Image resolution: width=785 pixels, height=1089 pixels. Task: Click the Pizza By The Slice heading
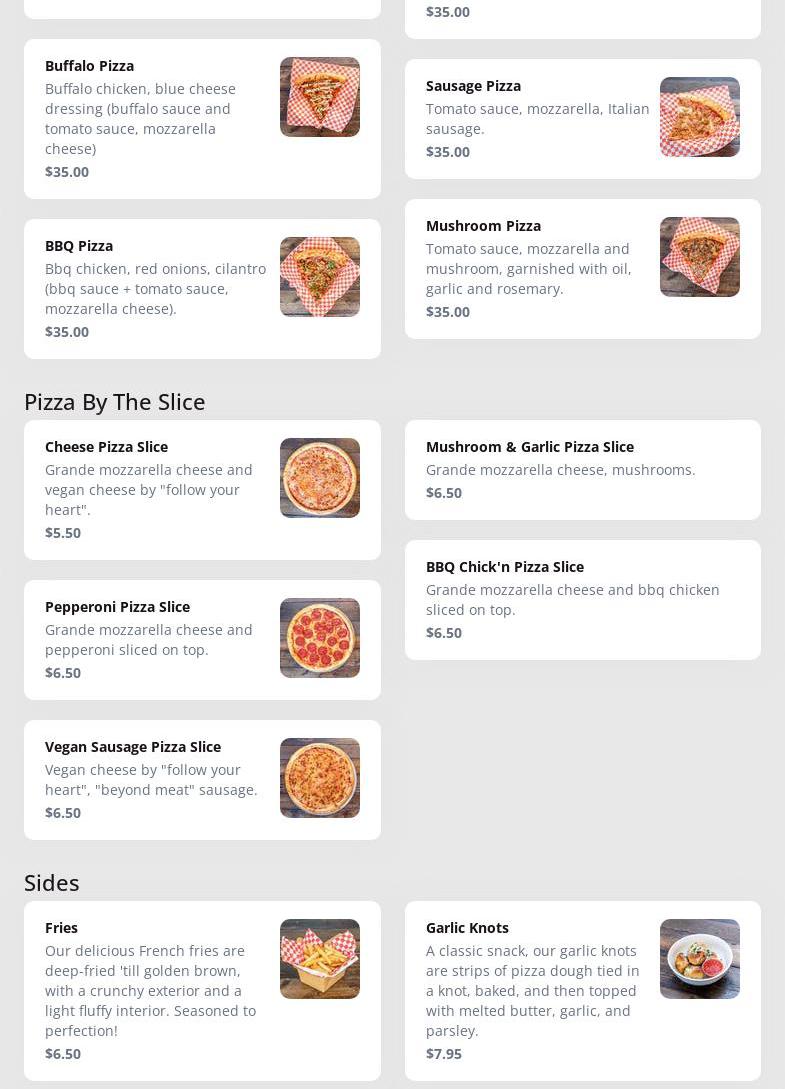tap(115, 402)
